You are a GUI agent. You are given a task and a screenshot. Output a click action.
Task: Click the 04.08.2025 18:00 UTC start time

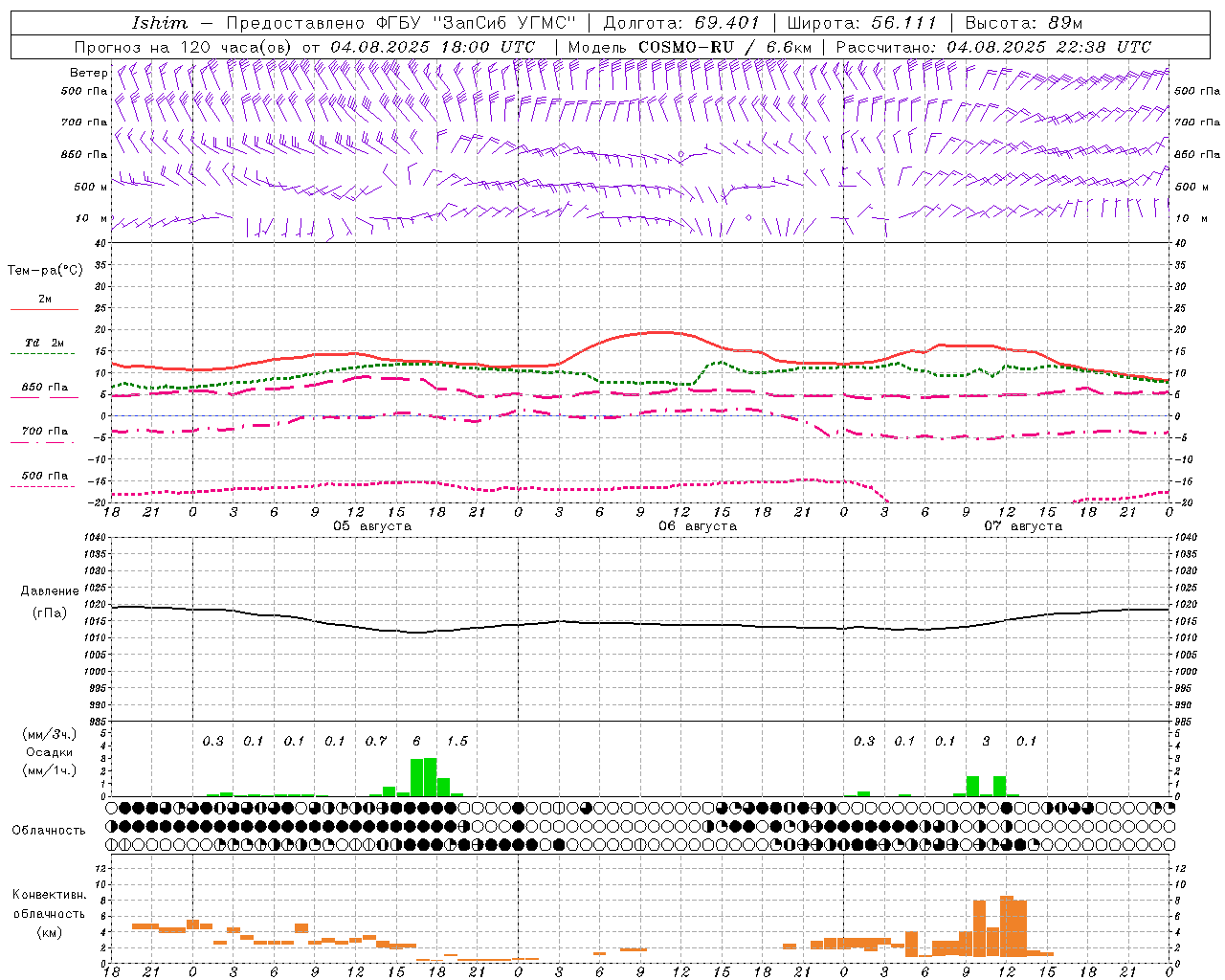[433, 47]
